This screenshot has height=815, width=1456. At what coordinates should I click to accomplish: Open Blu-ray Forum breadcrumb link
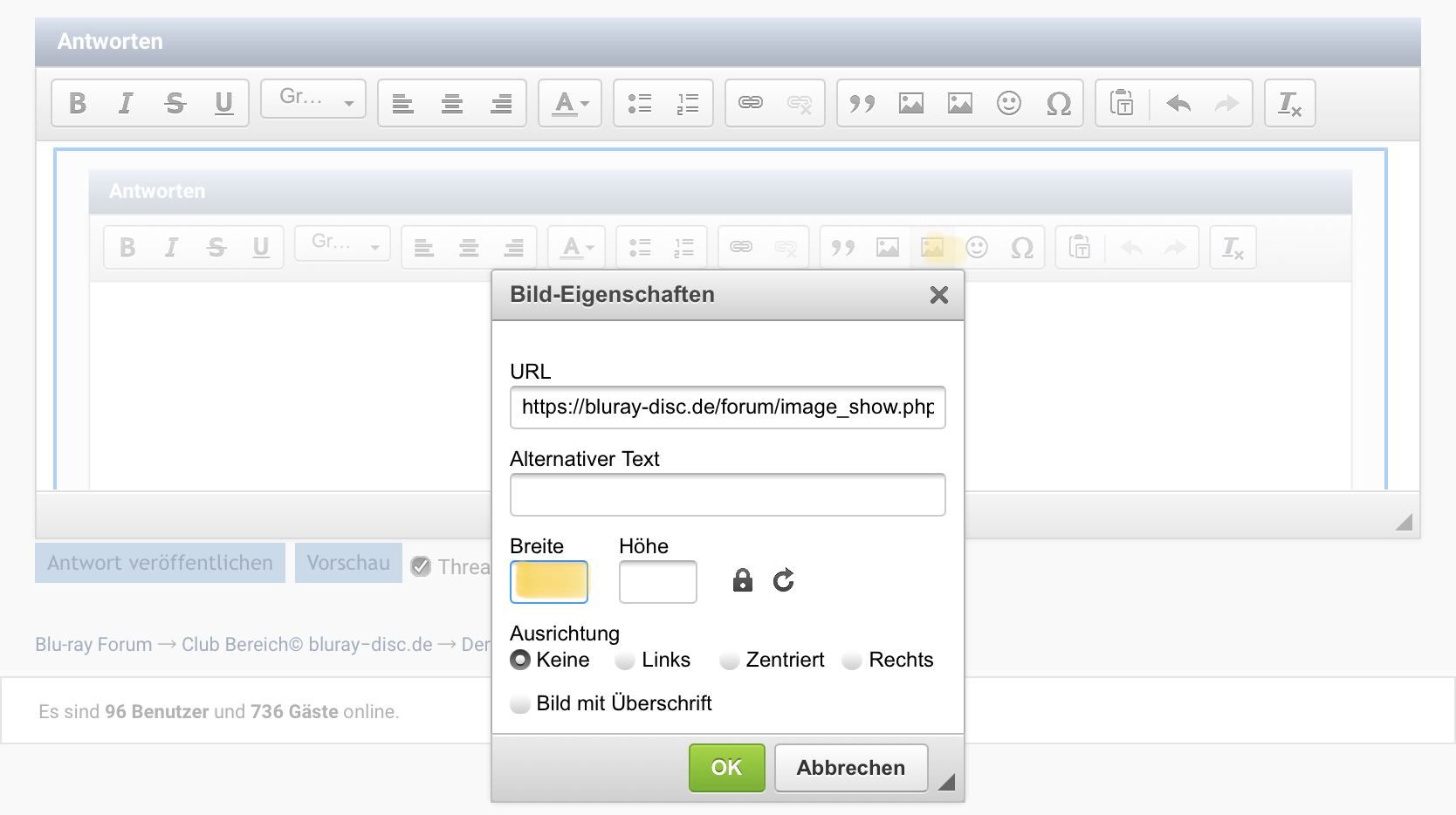[93, 645]
